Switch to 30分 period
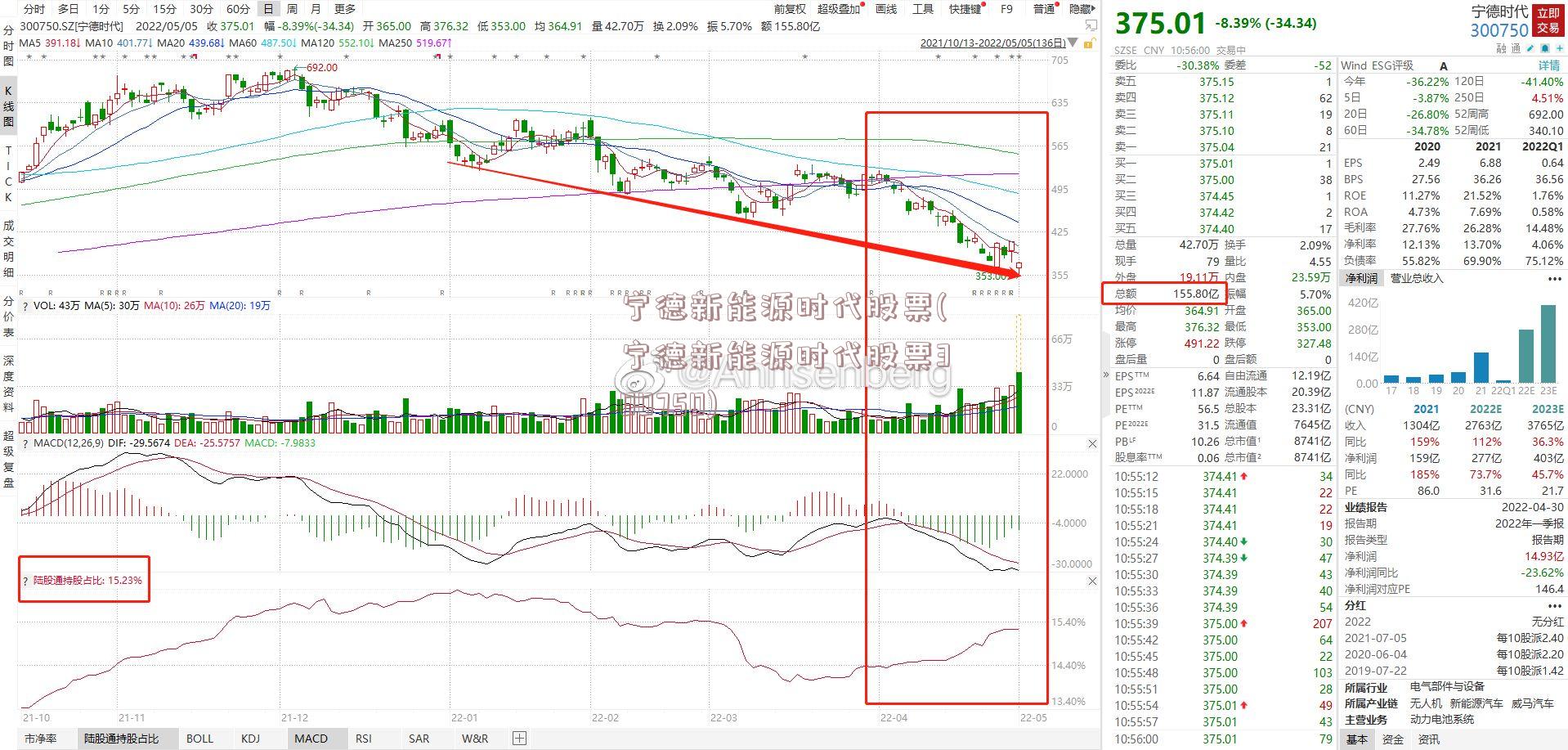 click(x=201, y=9)
